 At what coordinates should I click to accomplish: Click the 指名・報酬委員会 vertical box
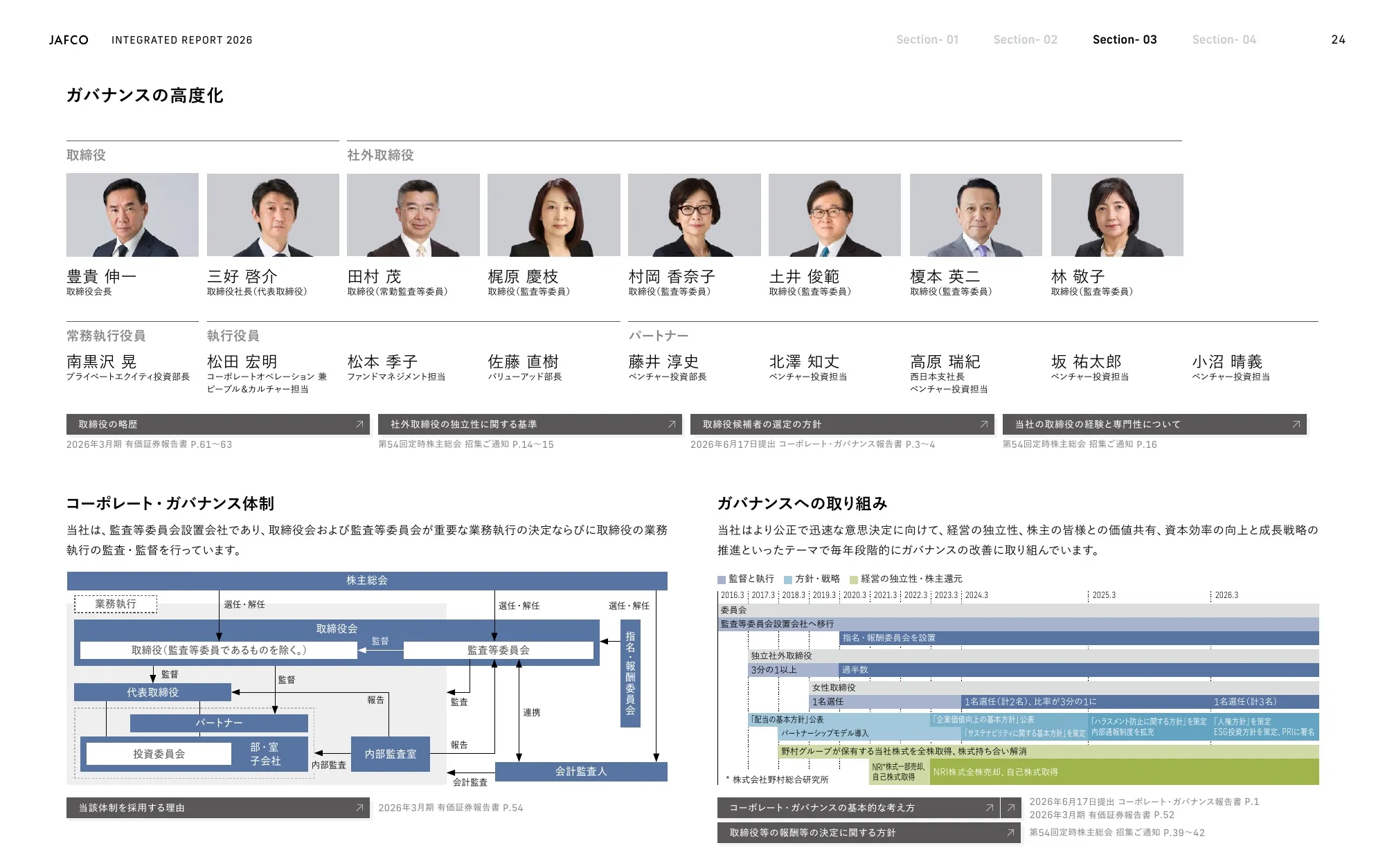coord(630,673)
